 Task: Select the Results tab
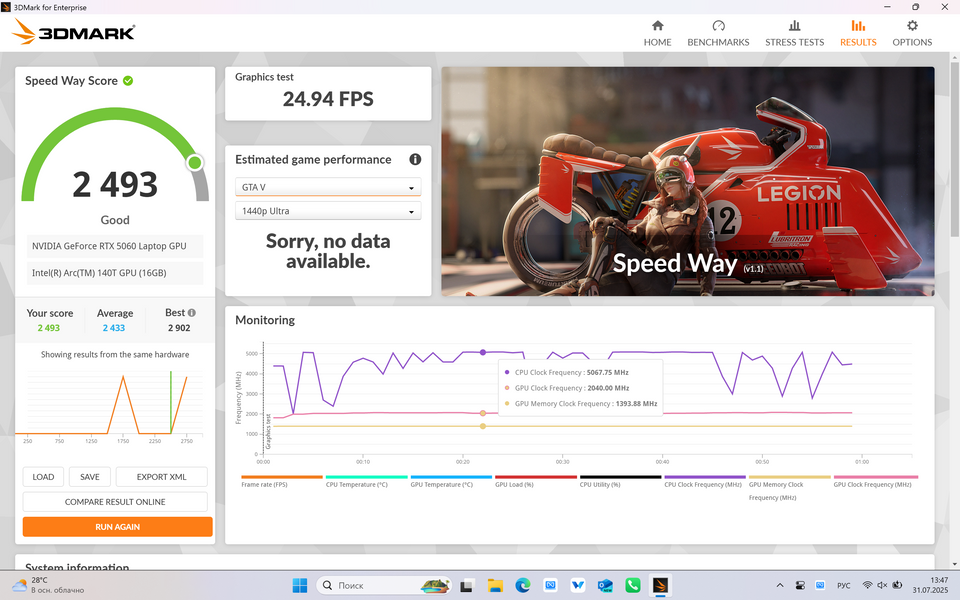click(858, 33)
